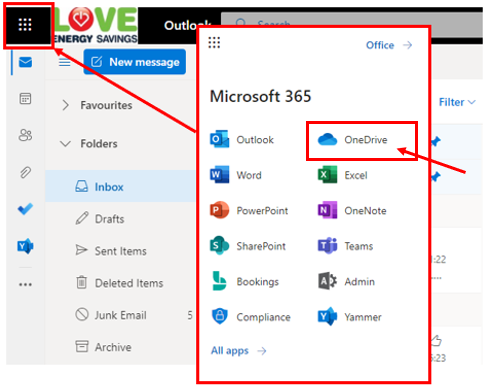Open the Deleted Items folder

120,283
